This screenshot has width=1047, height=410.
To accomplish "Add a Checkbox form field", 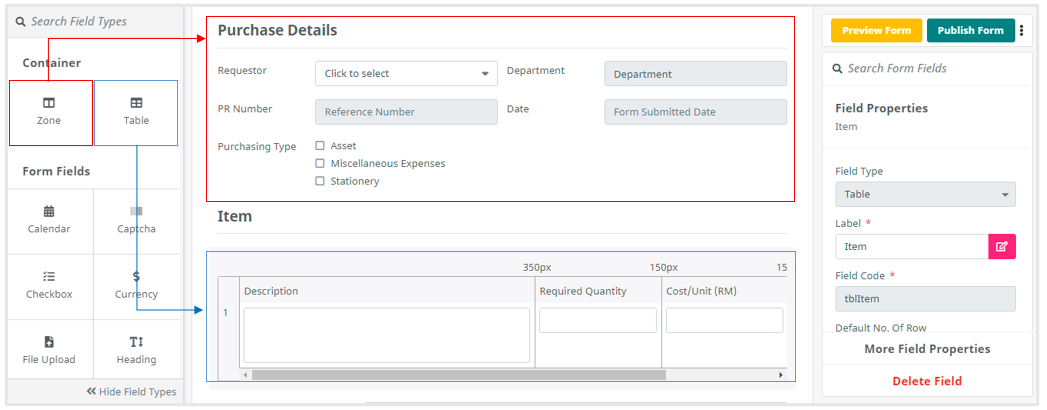I will click(49, 286).
